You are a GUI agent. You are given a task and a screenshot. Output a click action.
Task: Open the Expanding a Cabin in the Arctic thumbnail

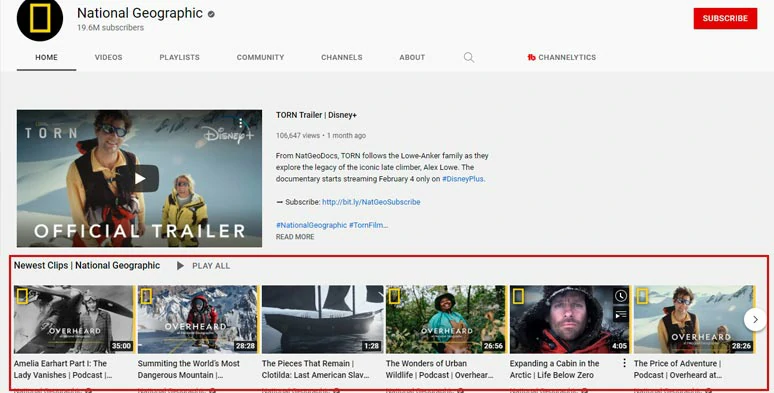click(570, 319)
